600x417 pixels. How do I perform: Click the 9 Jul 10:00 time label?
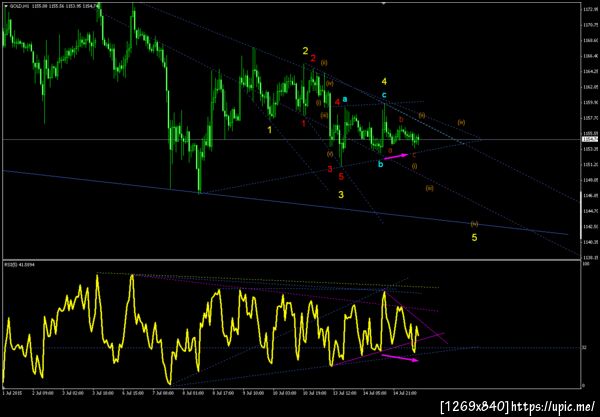253,393
